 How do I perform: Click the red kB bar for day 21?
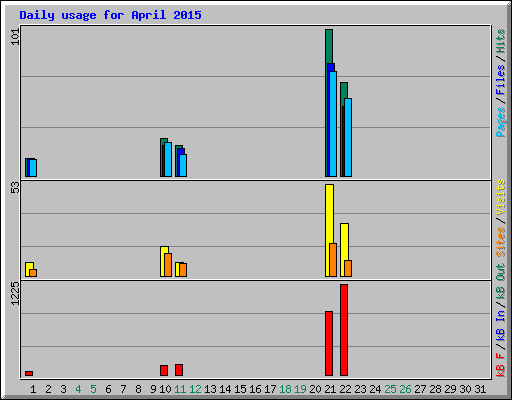(329, 343)
